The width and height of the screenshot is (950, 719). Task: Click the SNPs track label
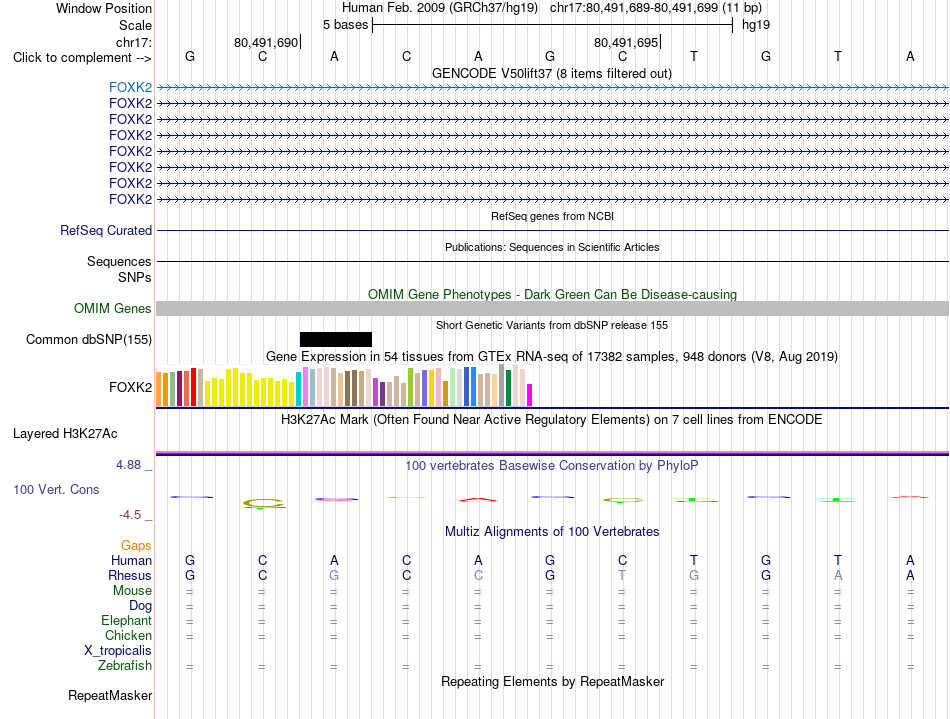[135, 277]
